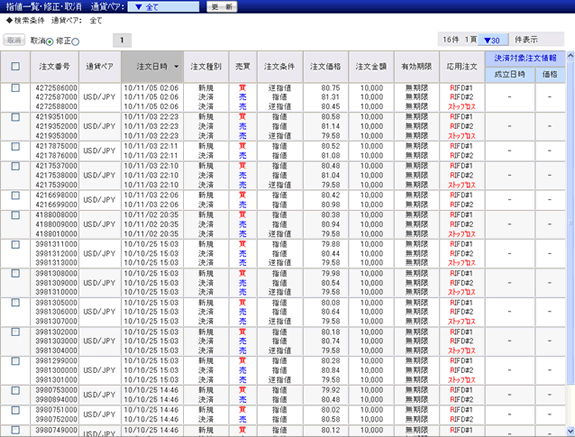
Task: Click price 81.14
Action: (x=330, y=126)
